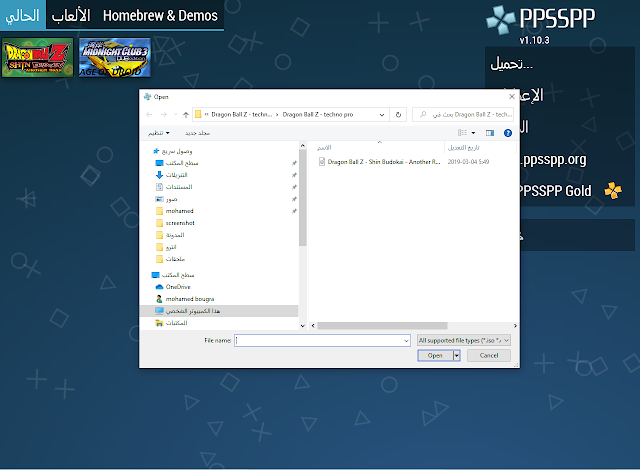Select OneDrive in navigation pane

tap(173, 287)
